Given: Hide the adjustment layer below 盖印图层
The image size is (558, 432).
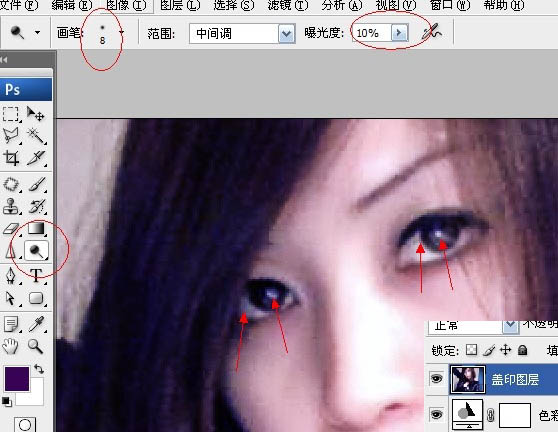Looking at the screenshot, I should click(x=437, y=415).
